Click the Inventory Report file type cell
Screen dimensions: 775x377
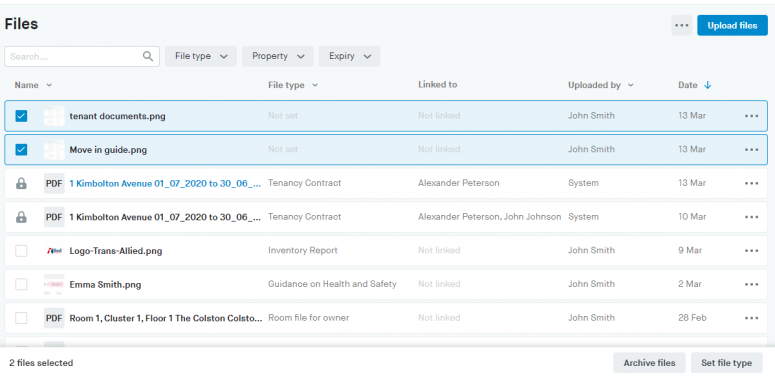302,250
